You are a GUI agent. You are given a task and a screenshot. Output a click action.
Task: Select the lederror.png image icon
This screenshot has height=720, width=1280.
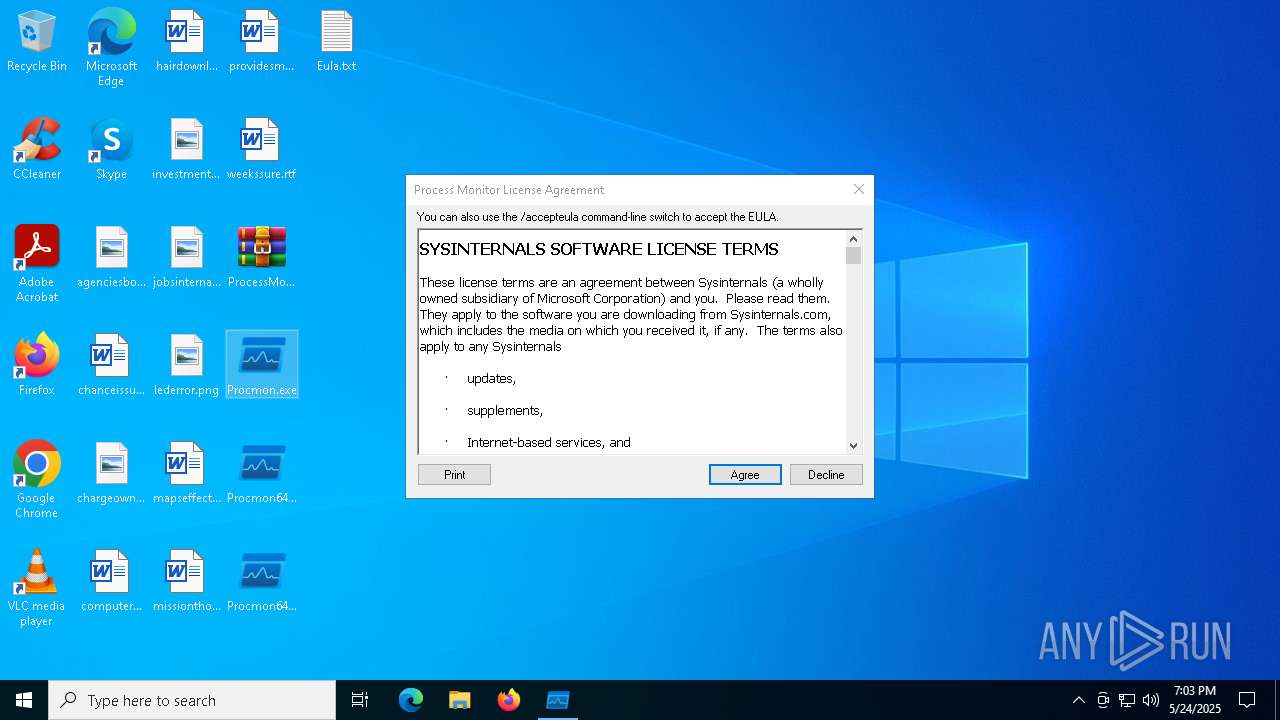point(186,366)
